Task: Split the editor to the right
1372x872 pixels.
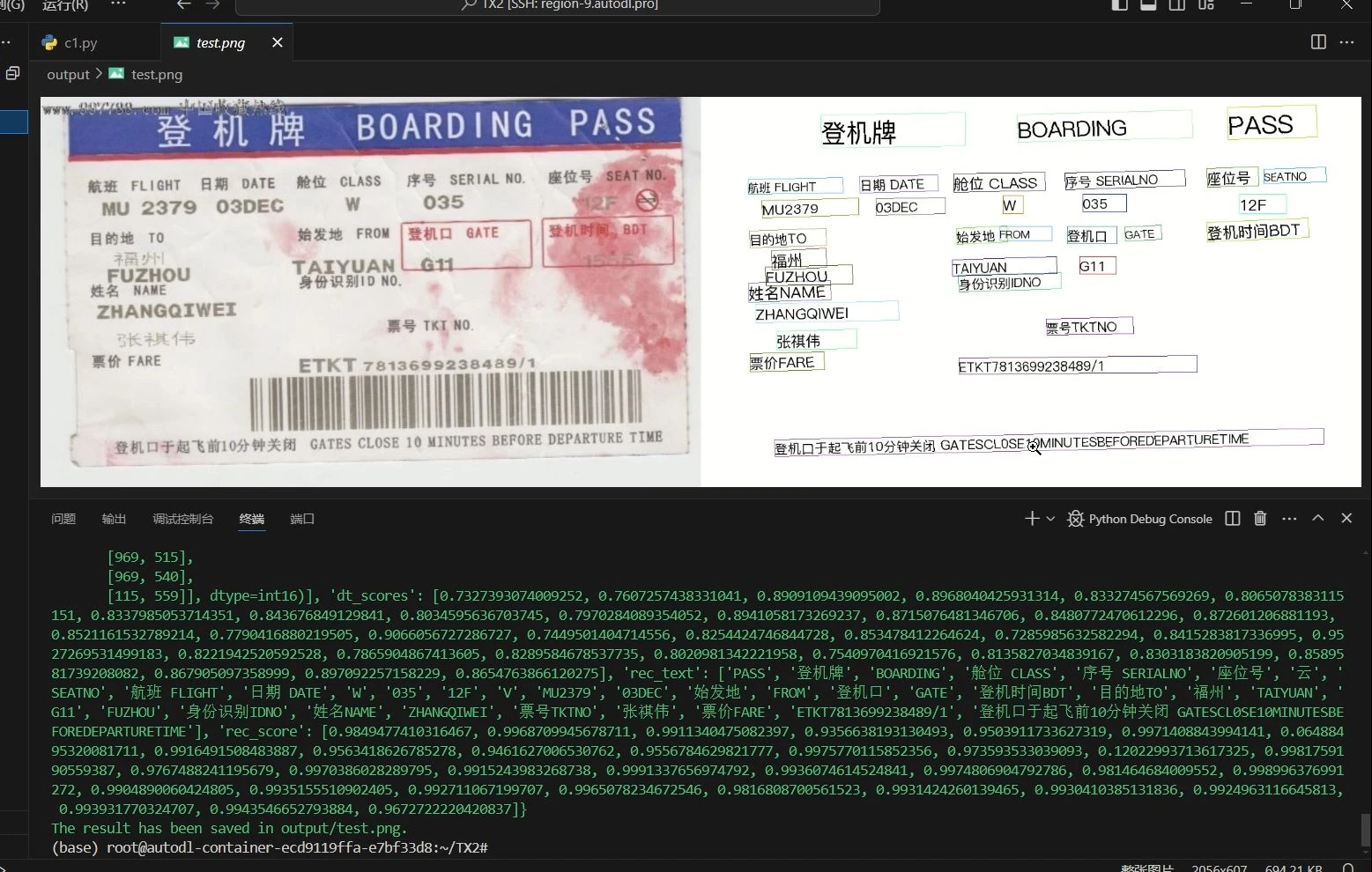Action: click(1318, 42)
